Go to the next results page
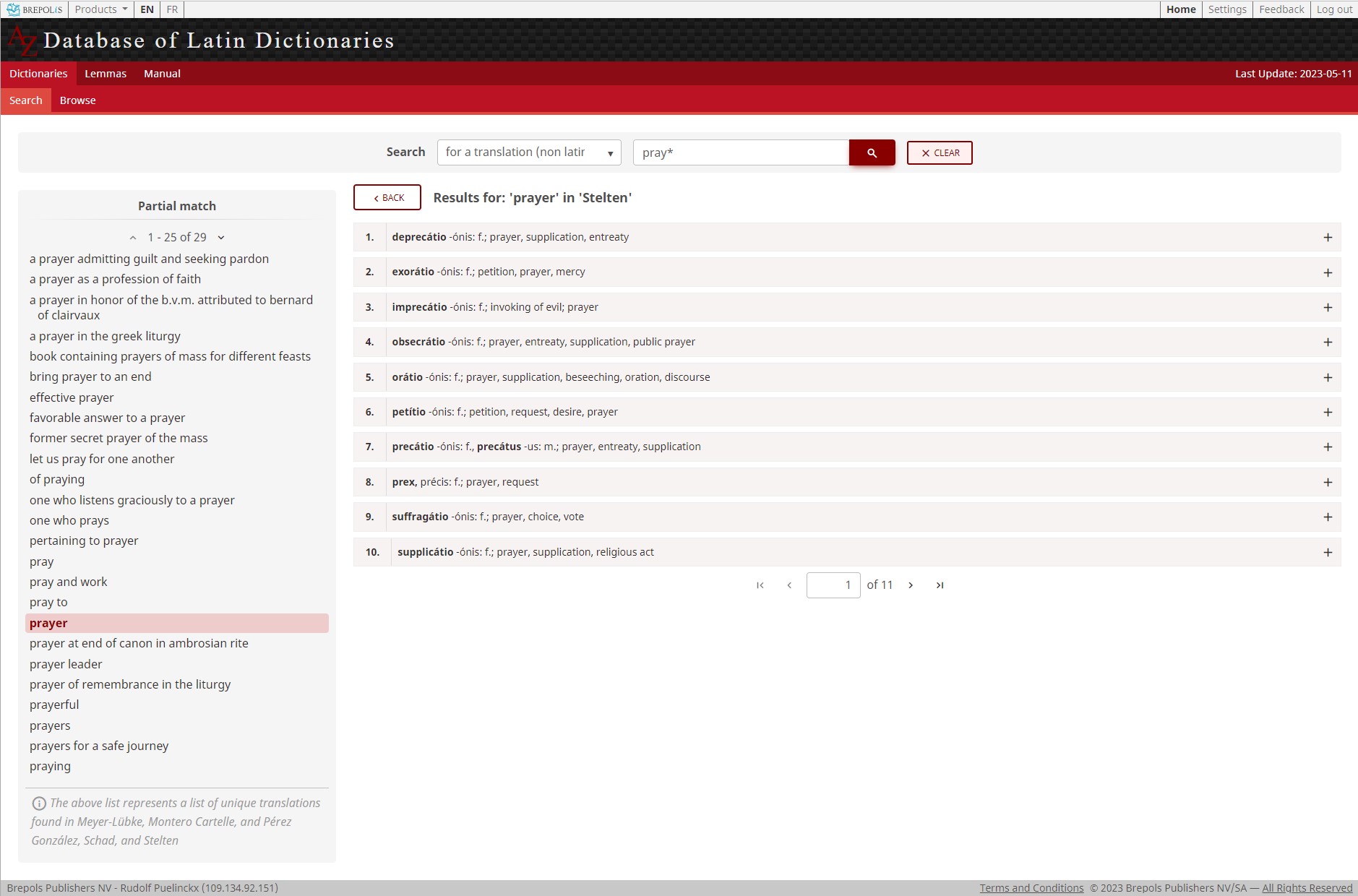The width and height of the screenshot is (1358, 896). pos(911,585)
